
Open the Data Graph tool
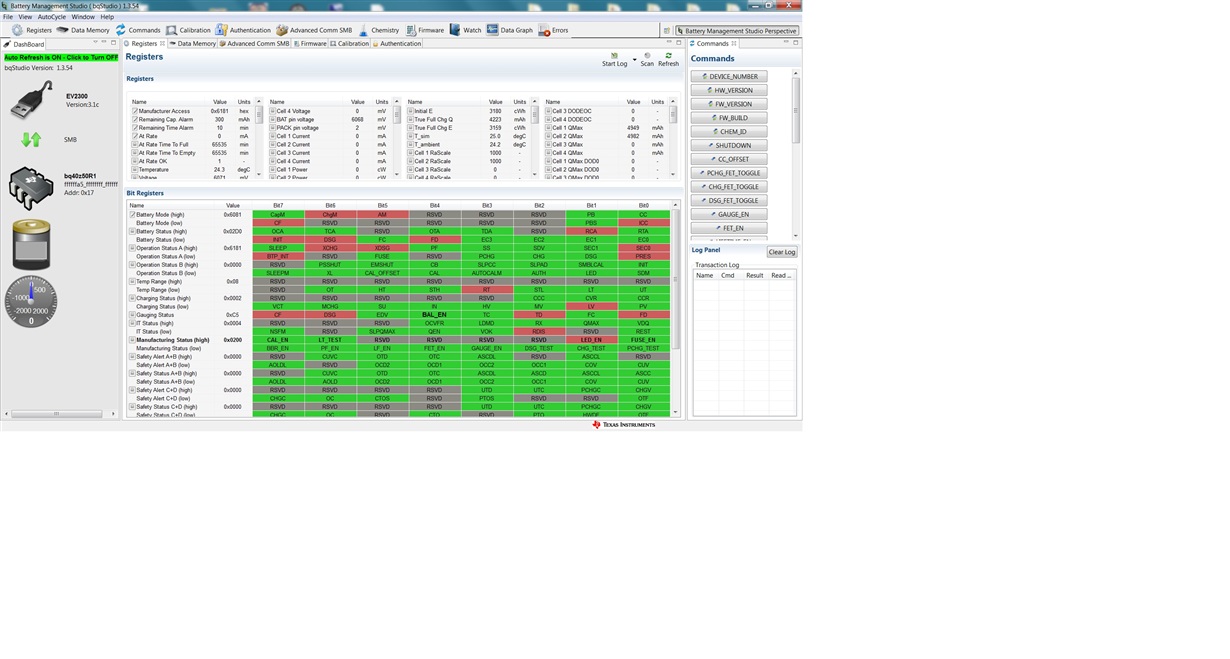pyautogui.click(x=510, y=30)
